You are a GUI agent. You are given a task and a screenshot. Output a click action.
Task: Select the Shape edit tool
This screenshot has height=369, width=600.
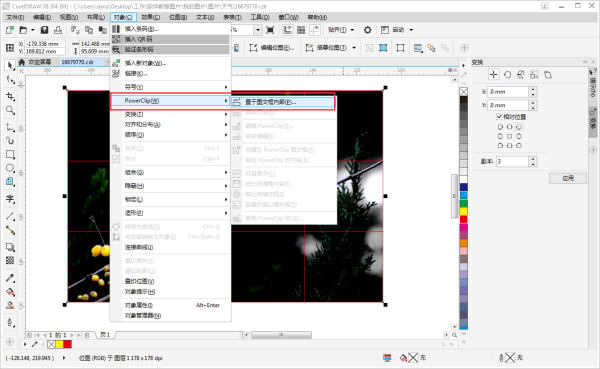10,80
